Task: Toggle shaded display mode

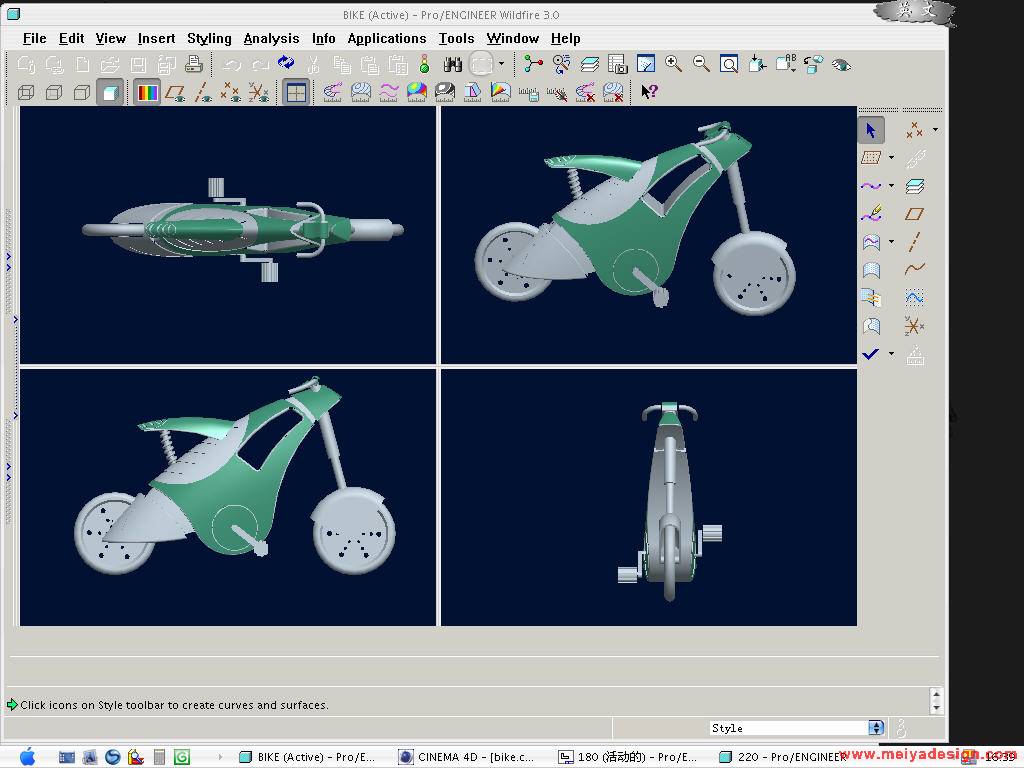Action: click(x=110, y=92)
